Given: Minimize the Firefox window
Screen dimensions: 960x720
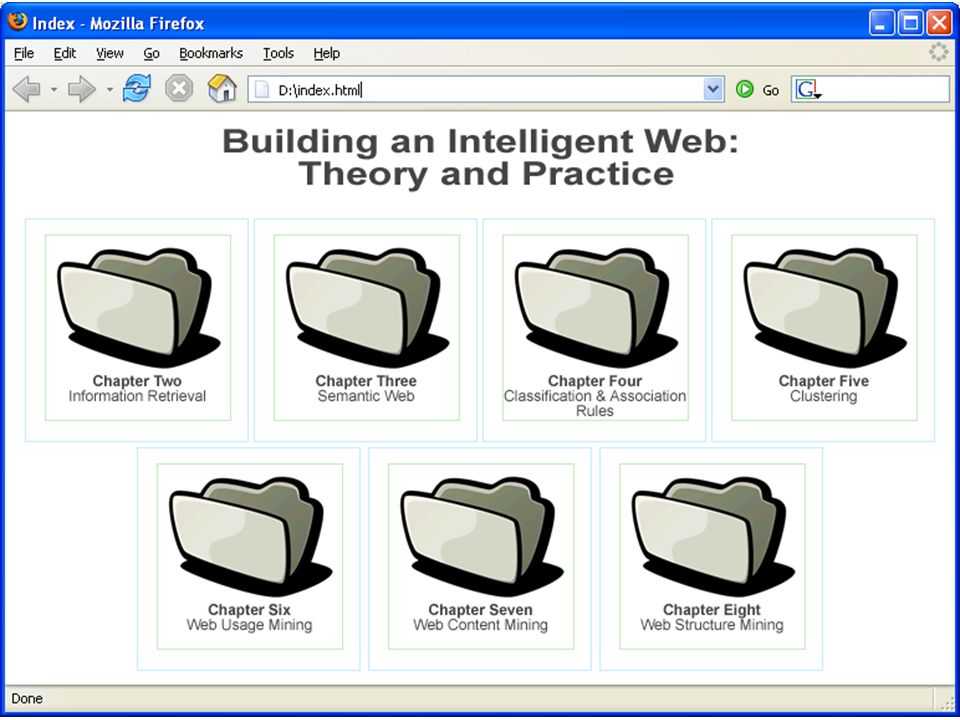Looking at the screenshot, I should pyautogui.click(x=882, y=23).
